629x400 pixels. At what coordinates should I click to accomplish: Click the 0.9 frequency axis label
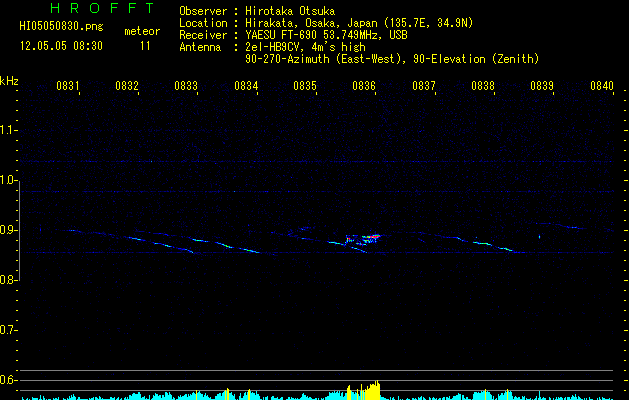(x=8, y=230)
